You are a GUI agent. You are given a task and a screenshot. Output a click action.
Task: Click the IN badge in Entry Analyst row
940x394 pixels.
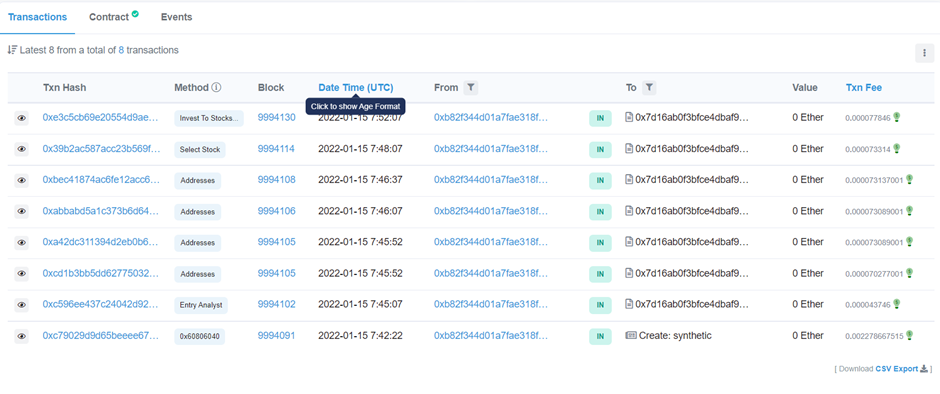600,305
